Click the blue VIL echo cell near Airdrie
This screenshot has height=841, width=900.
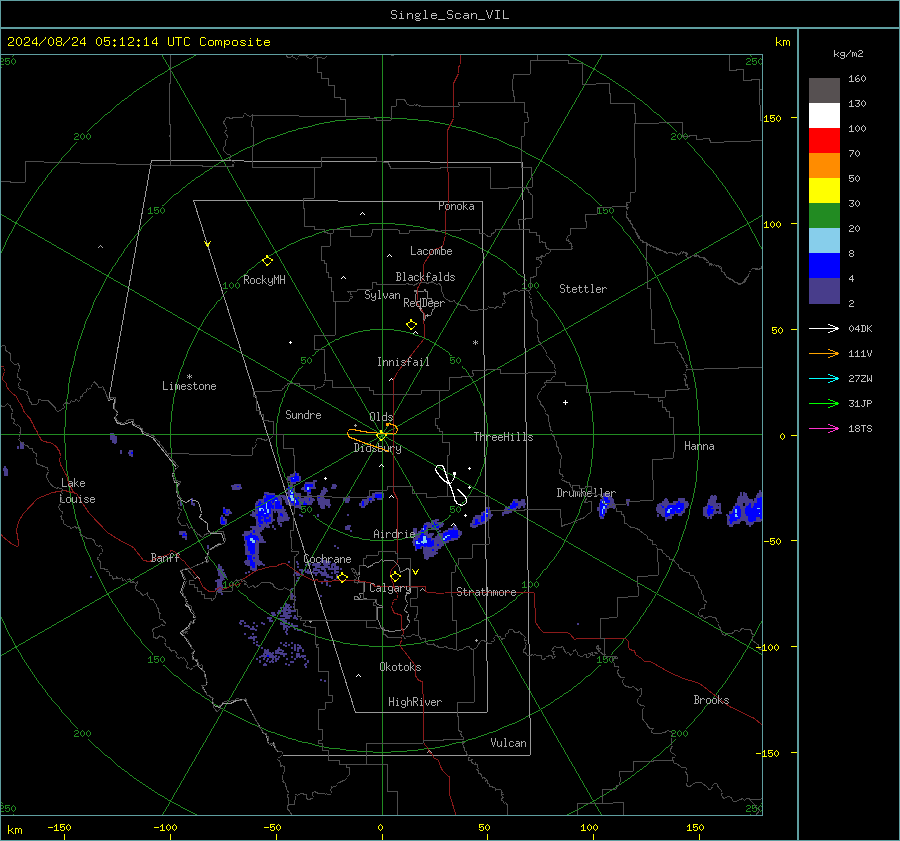[x=436, y=537]
